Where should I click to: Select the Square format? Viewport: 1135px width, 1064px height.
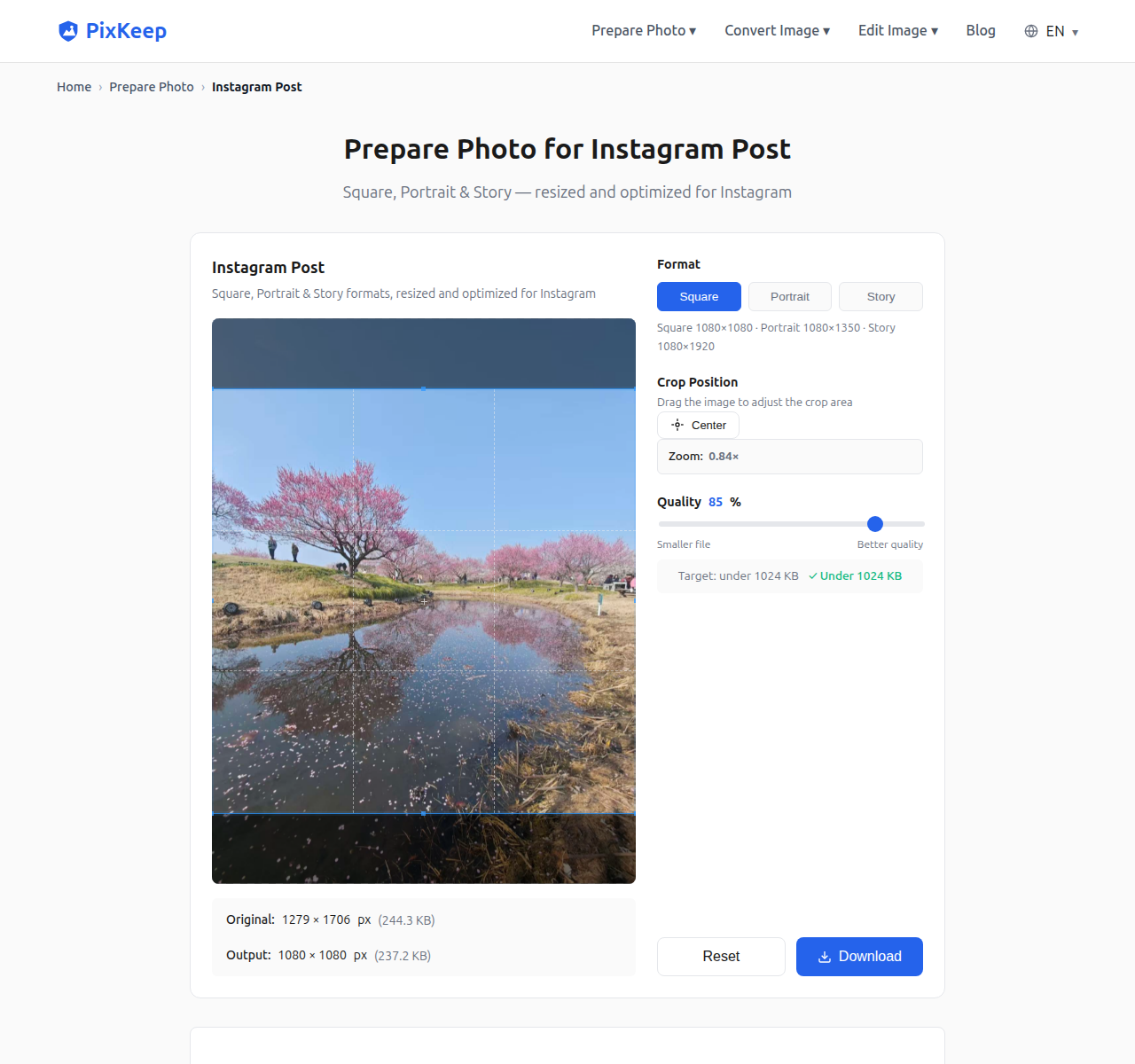point(699,297)
